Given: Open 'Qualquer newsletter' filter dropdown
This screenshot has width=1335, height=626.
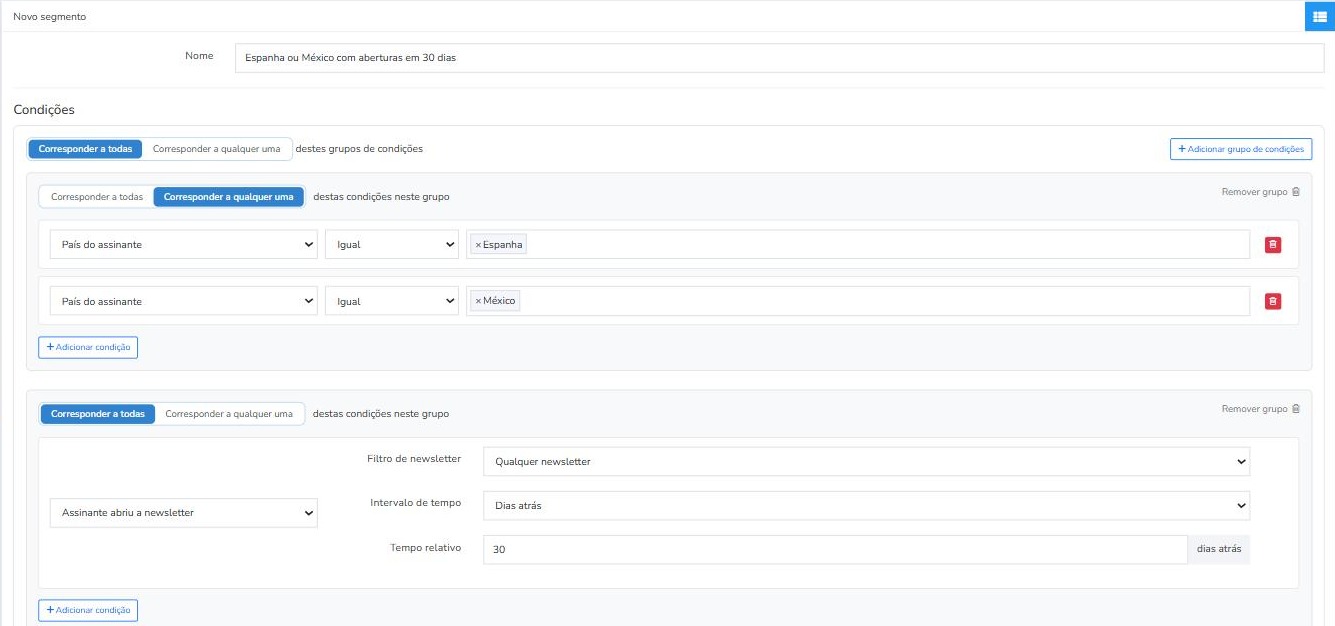Looking at the screenshot, I should [x=867, y=462].
